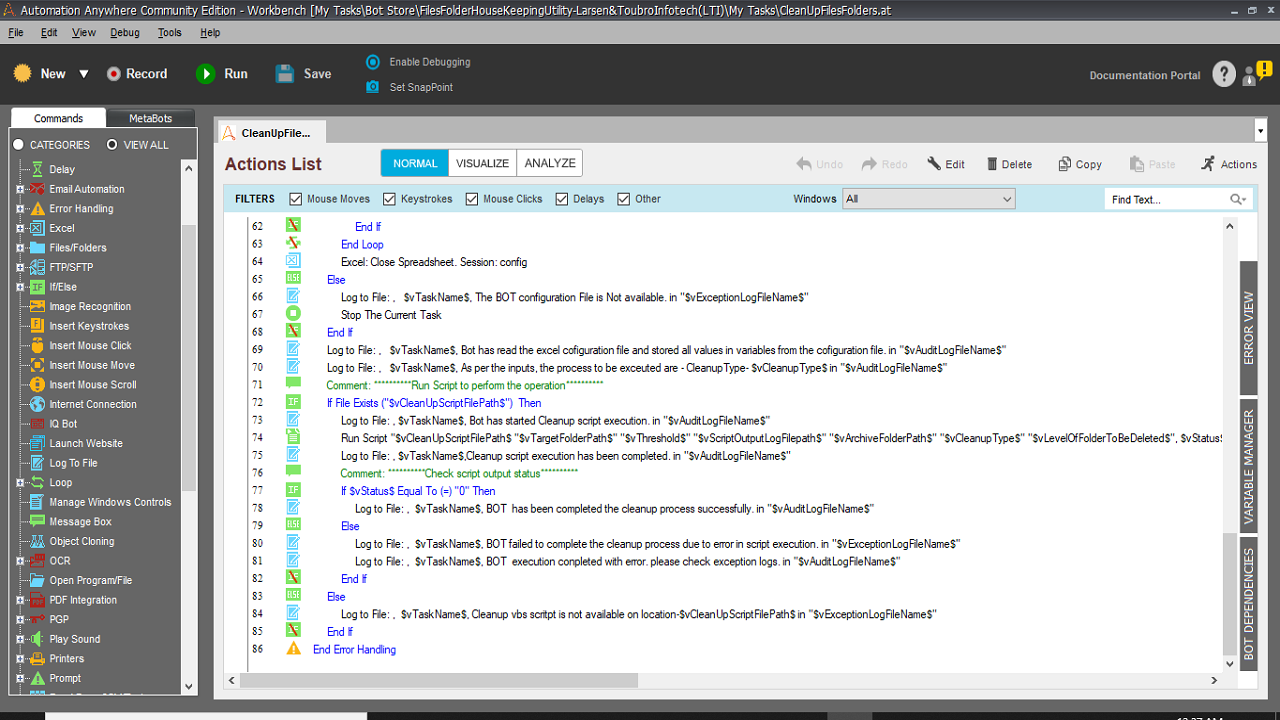
Task: Open help via the question mark icon
Action: [1224, 74]
